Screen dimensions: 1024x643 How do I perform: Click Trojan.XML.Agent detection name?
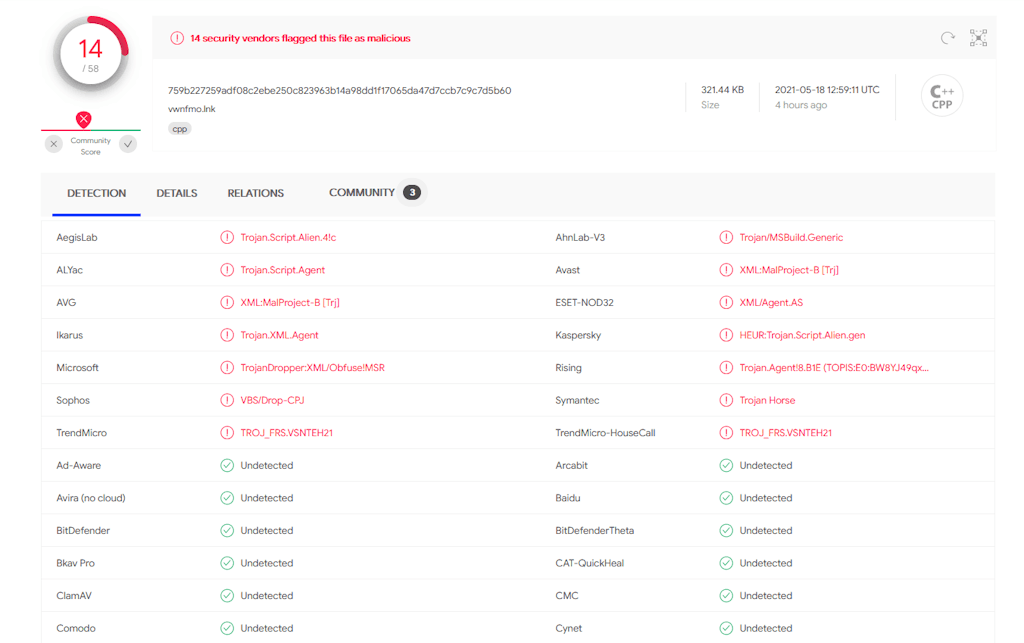(280, 336)
